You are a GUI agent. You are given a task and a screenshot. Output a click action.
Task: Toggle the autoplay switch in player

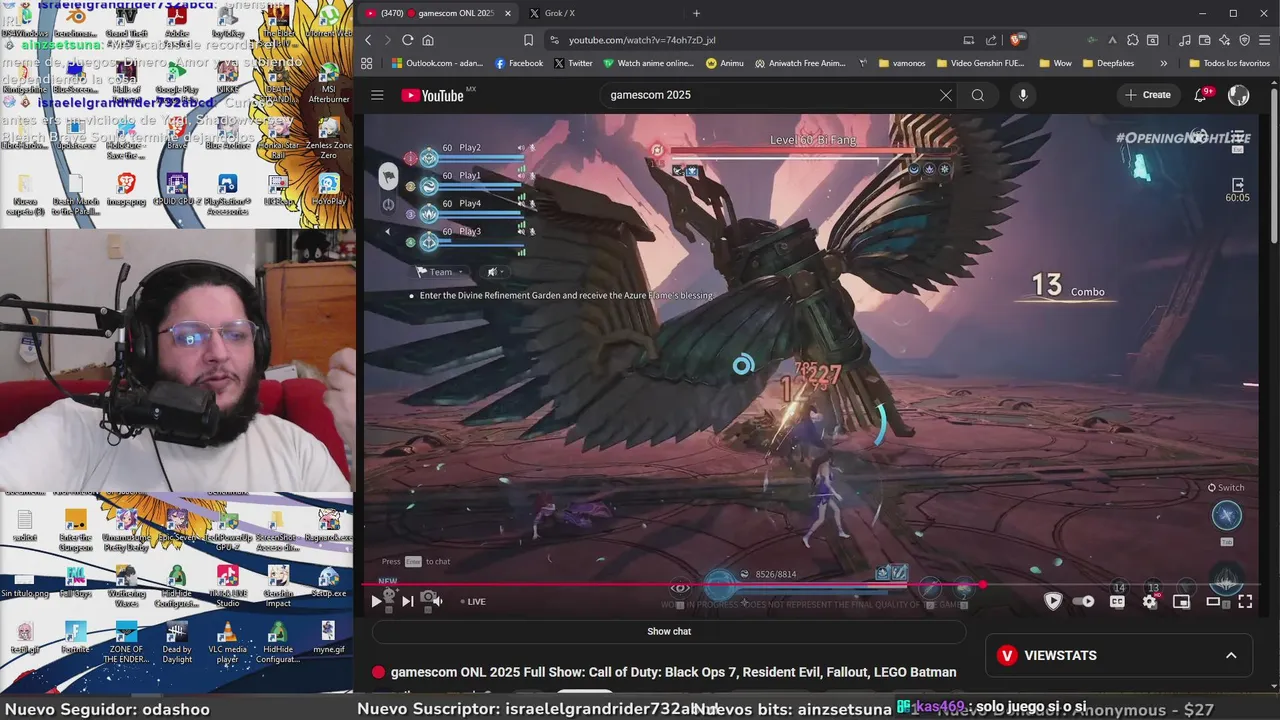tap(1082, 601)
